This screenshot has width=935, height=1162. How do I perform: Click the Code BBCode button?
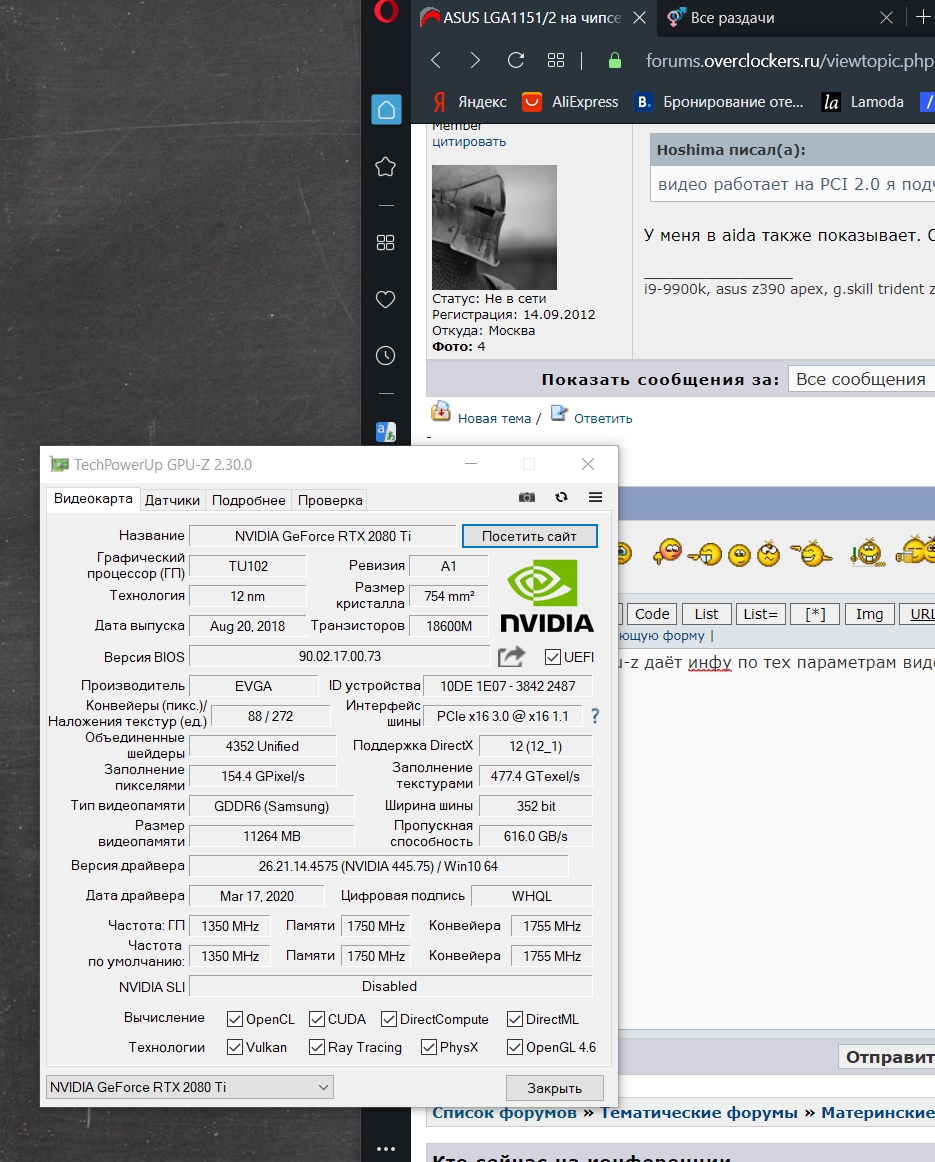[x=652, y=614]
